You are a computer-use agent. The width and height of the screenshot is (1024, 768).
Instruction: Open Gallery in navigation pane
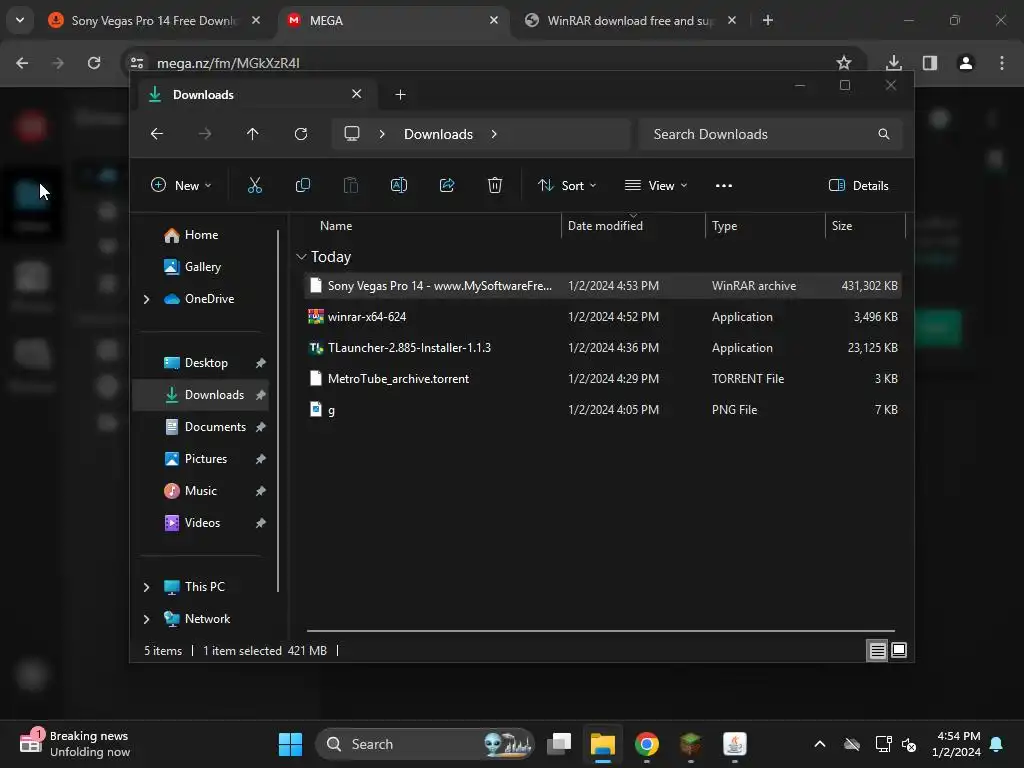click(x=202, y=267)
